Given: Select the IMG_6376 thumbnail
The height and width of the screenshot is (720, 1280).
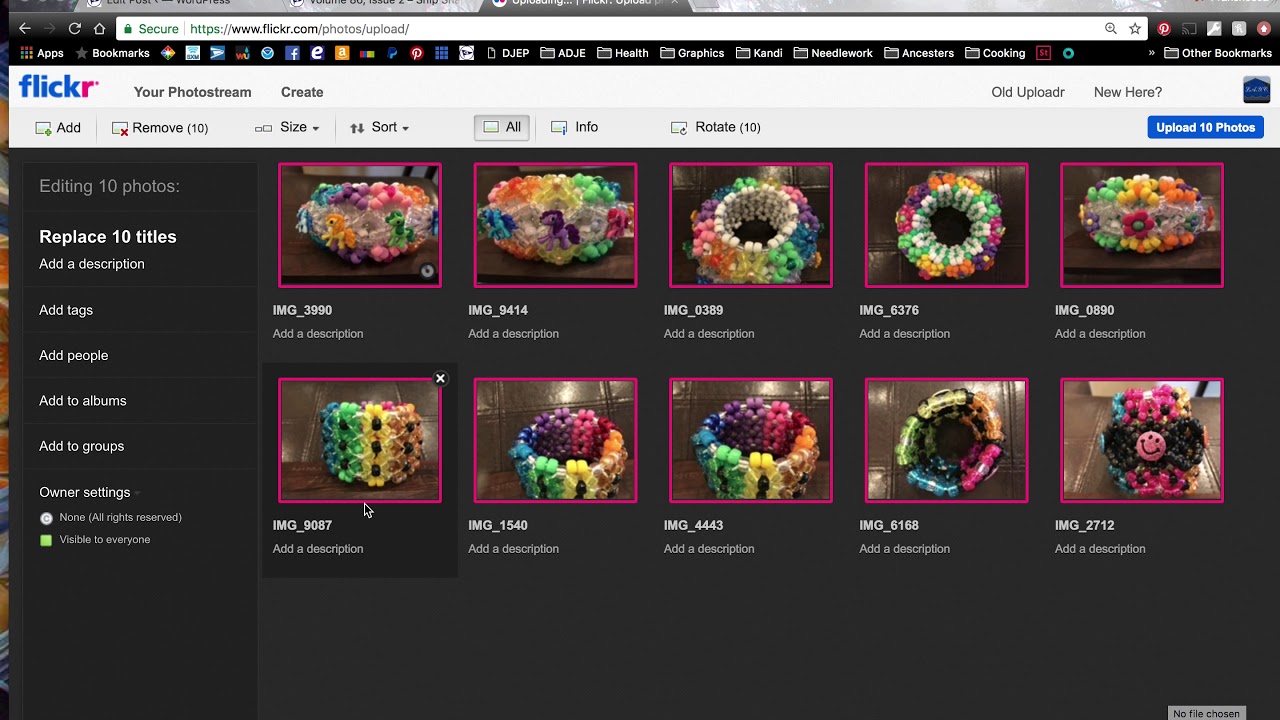Looking at the screenshot, I should point(946,225).
